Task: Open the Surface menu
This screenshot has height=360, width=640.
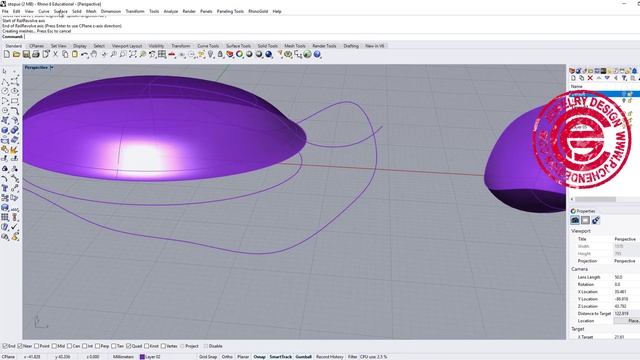Action: [x=60, y=11]
